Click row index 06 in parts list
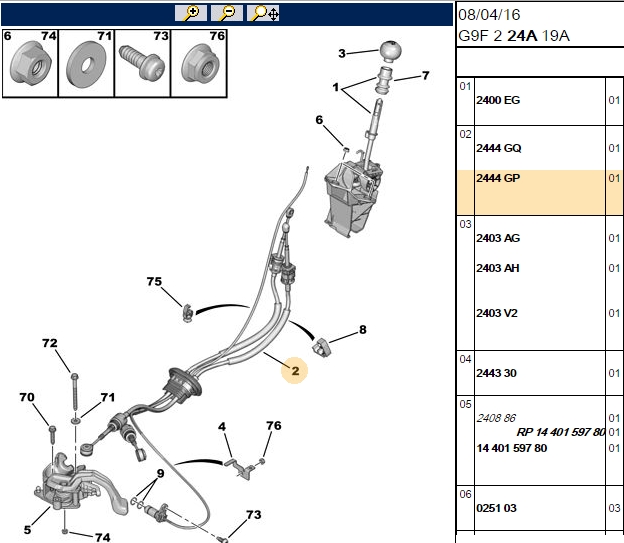Image resolution: width=624 pixels, height=543 pixels. (x=465, y=494)
